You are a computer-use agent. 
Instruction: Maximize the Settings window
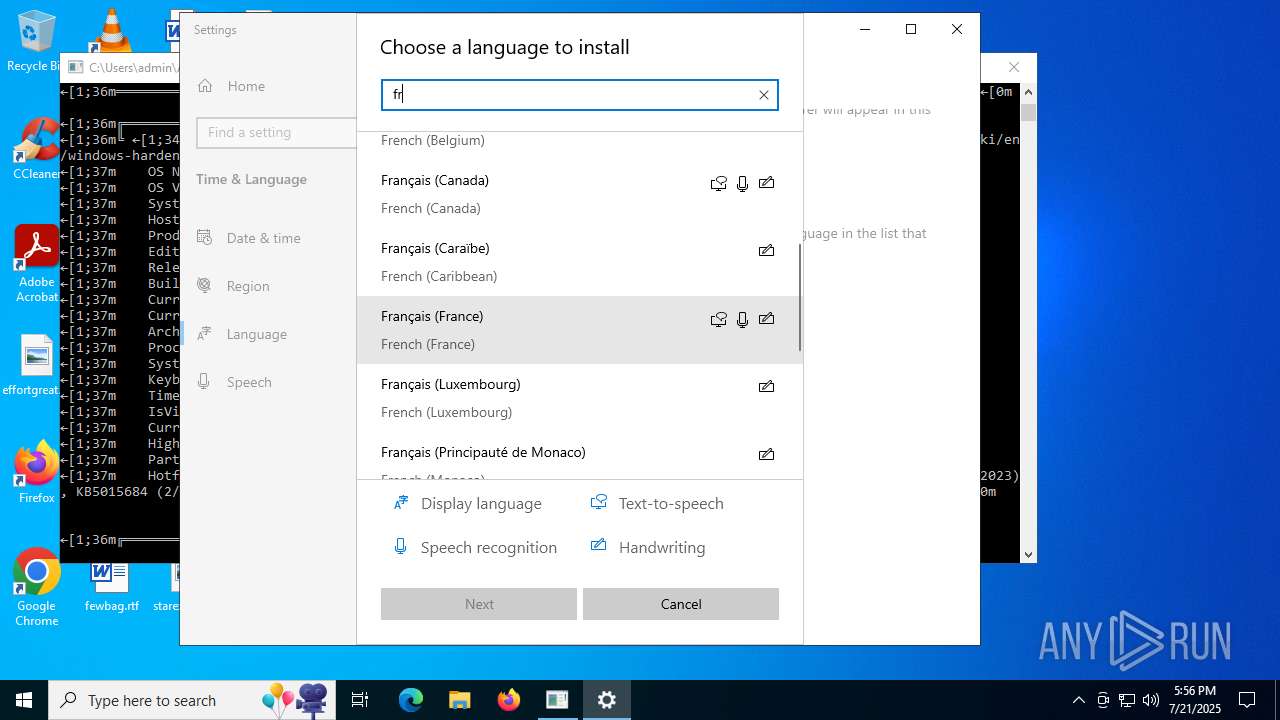[911, 29]
